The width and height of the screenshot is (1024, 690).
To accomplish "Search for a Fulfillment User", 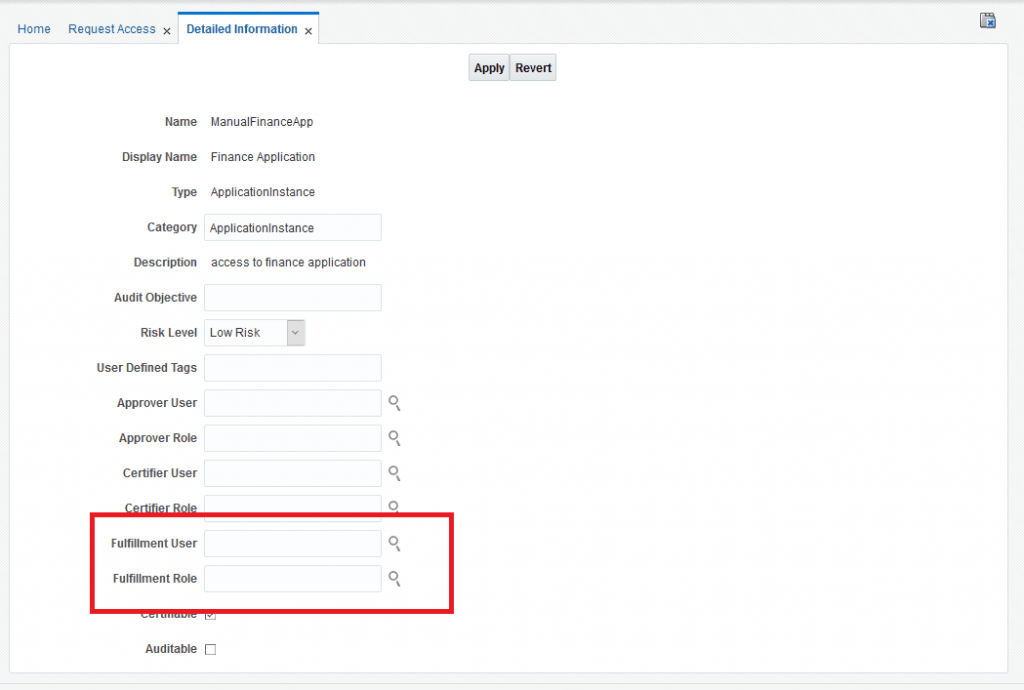I will [x=395, y=543].
